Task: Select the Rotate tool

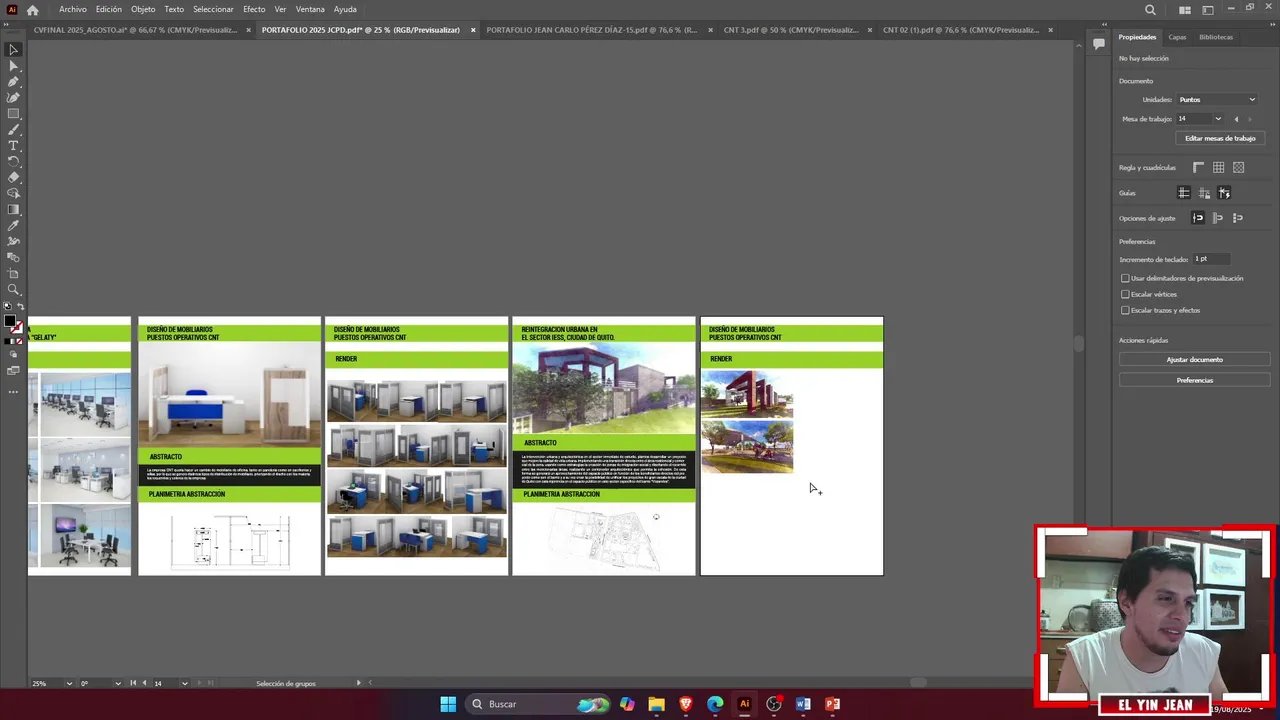Action: coord(13,161)
